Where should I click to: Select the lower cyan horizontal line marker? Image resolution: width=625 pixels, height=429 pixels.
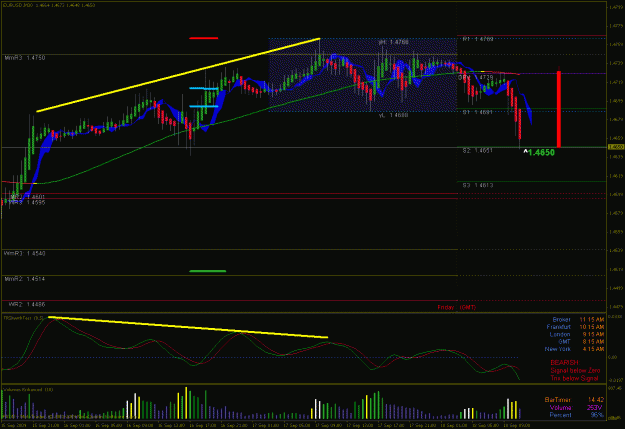pos(204,106)
